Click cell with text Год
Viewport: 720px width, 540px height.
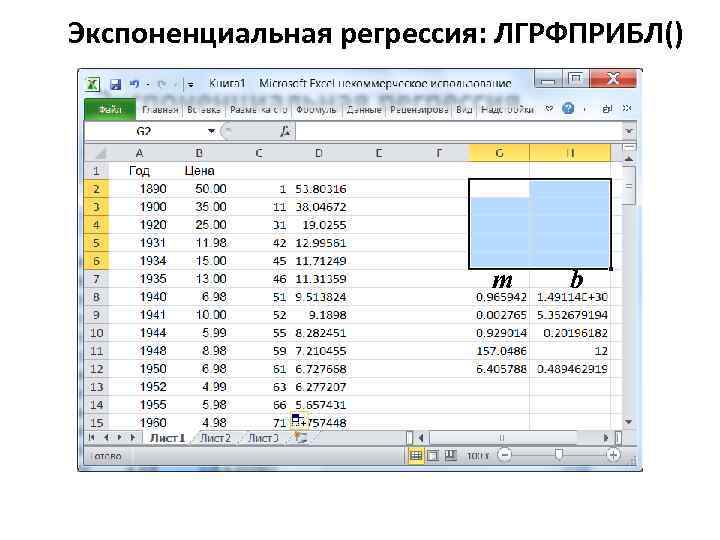[x=140, y=171]
